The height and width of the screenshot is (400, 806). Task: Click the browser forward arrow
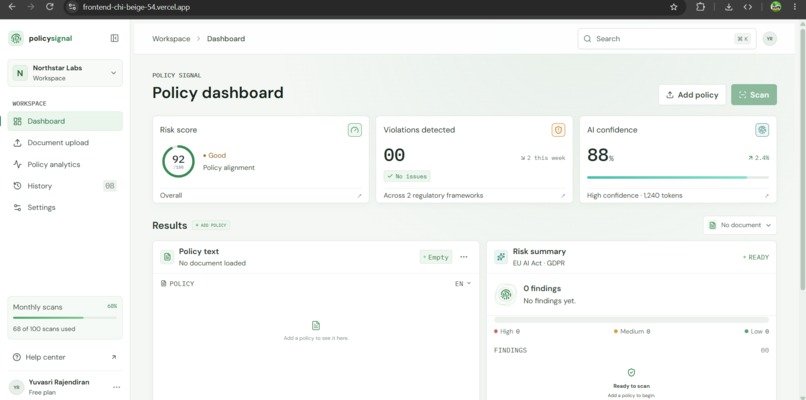coord(31,7)
